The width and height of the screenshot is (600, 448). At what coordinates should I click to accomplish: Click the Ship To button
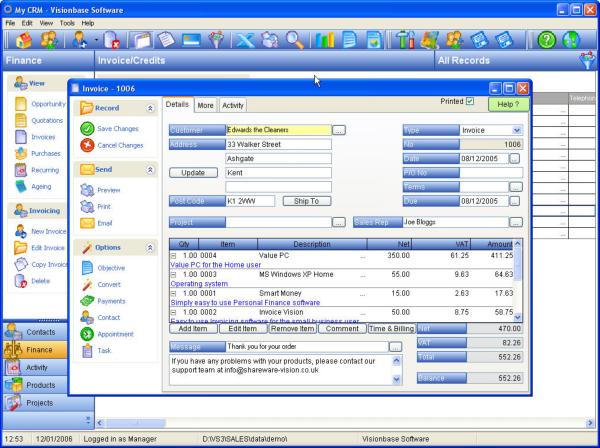click(307, 201)
